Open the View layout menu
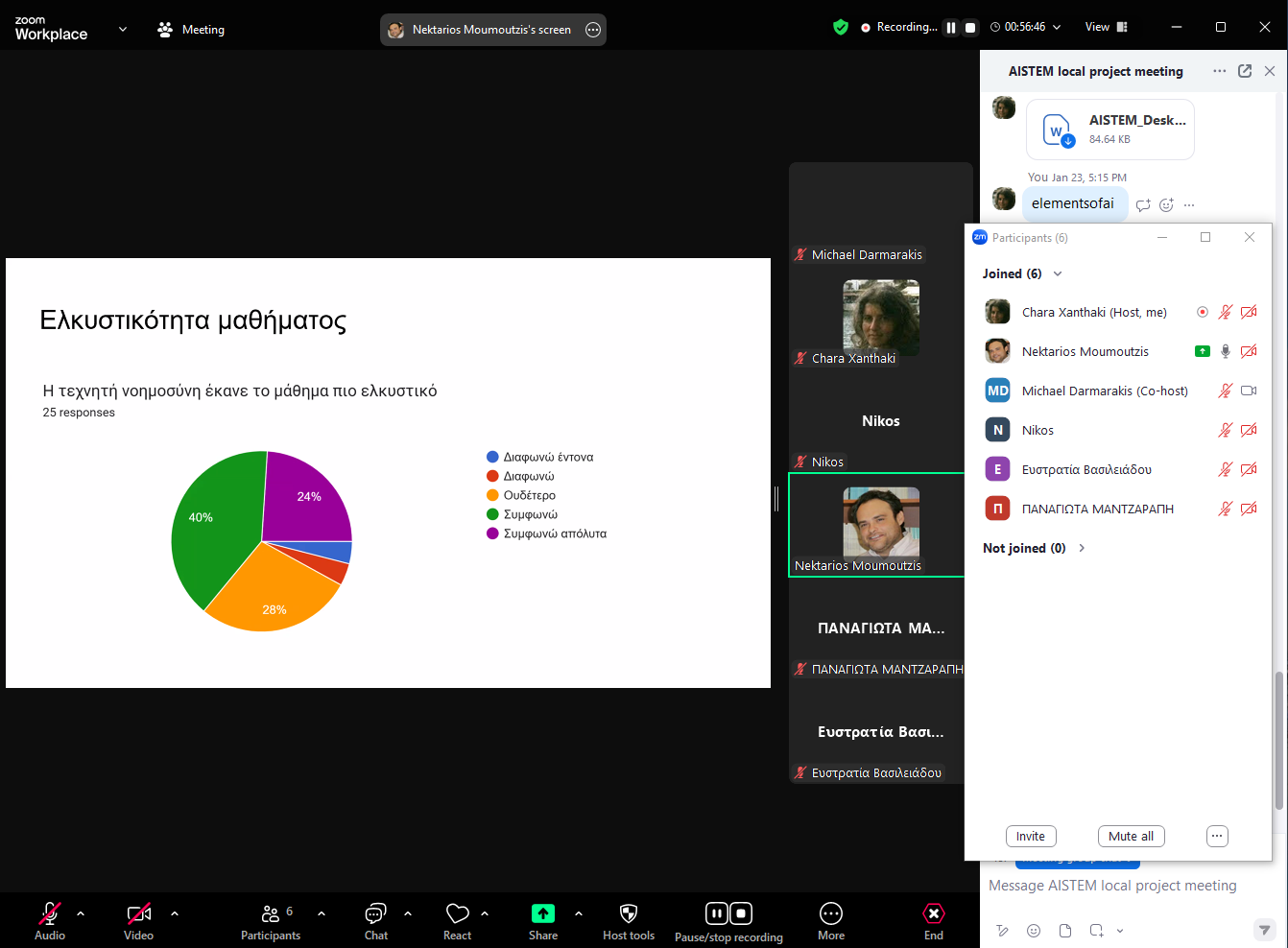 click(x=1106, y=27)
